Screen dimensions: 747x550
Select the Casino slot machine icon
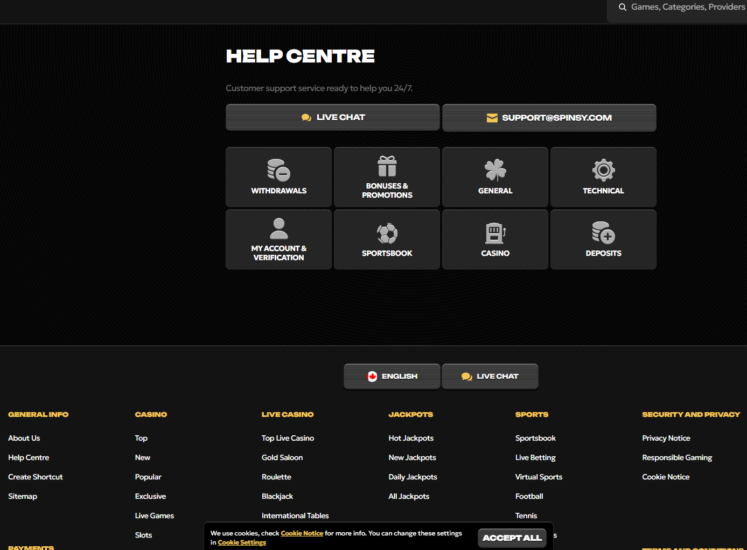[x=495, y=233]
